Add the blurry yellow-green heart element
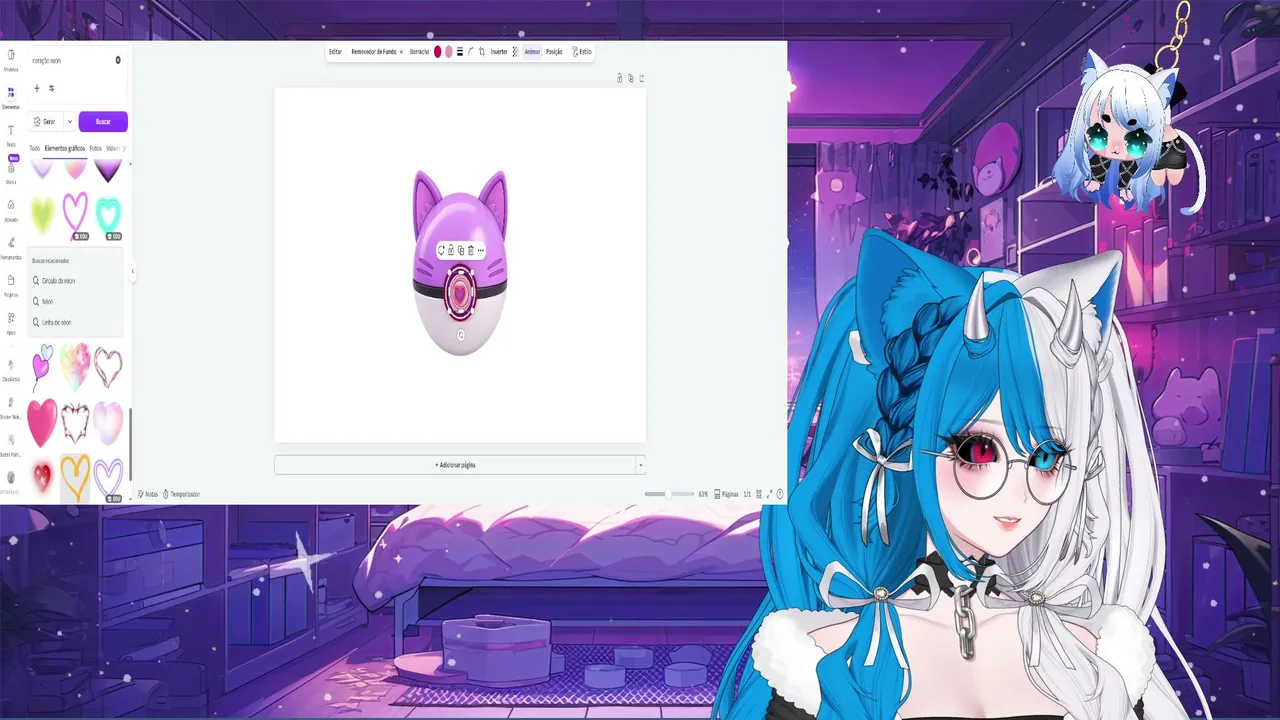Viewport: 1280px width, 720px height. pyautogui.click(x=42, y=215)
